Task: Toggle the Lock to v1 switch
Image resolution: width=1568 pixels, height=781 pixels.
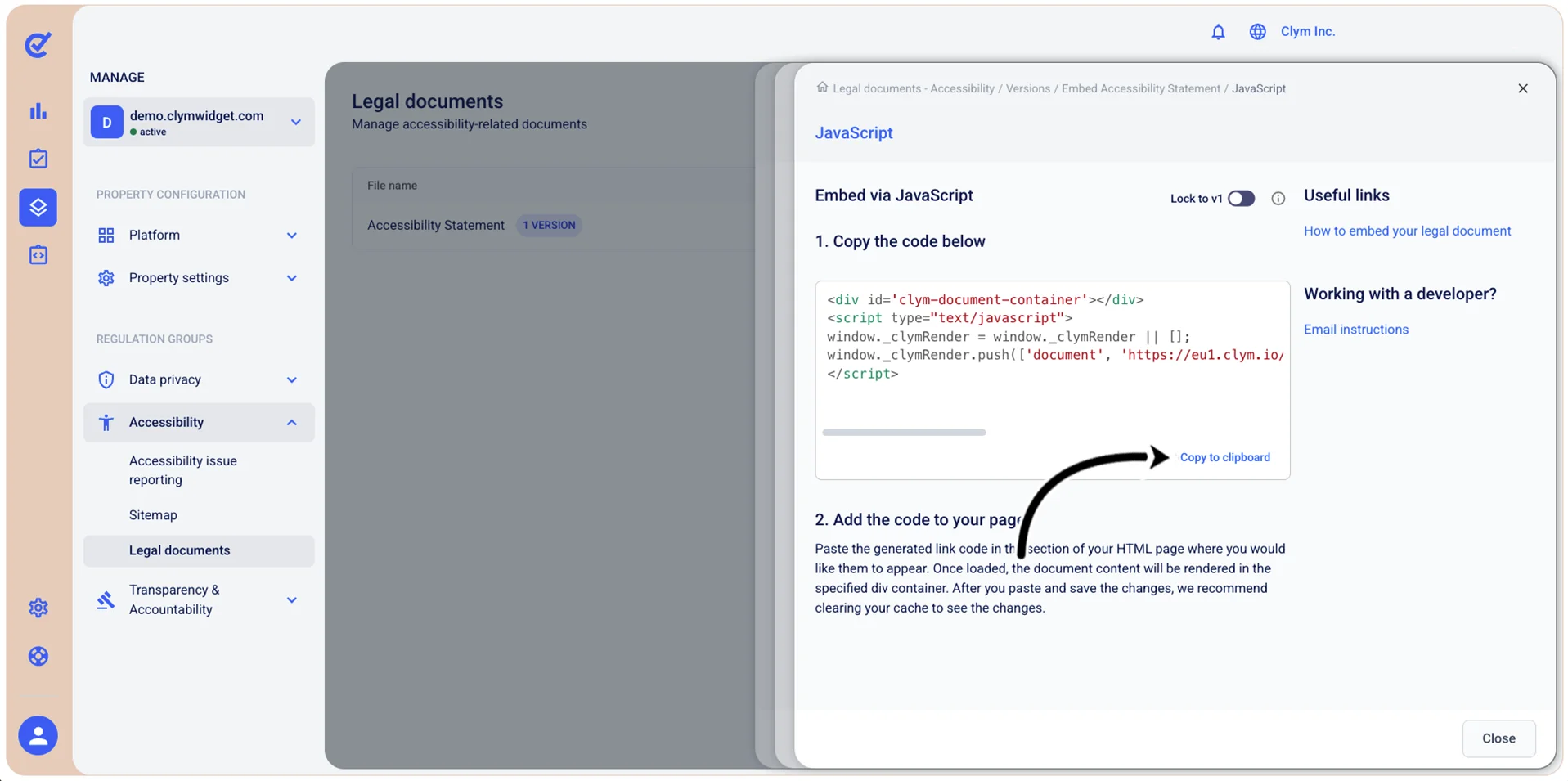Action: tap(1241, 199)
